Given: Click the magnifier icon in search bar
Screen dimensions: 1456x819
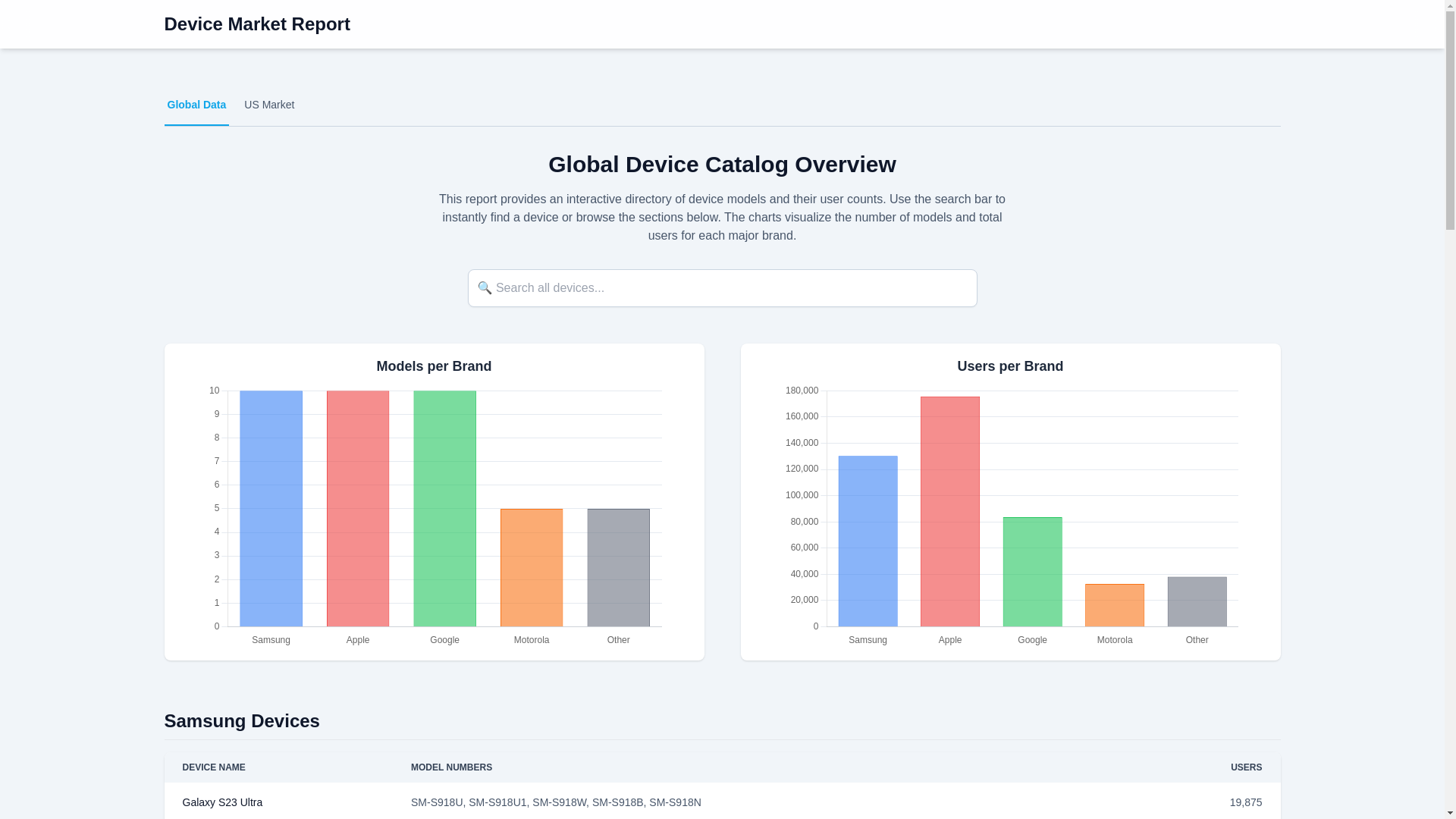Looking at the screenshot, I should (485, 287).
